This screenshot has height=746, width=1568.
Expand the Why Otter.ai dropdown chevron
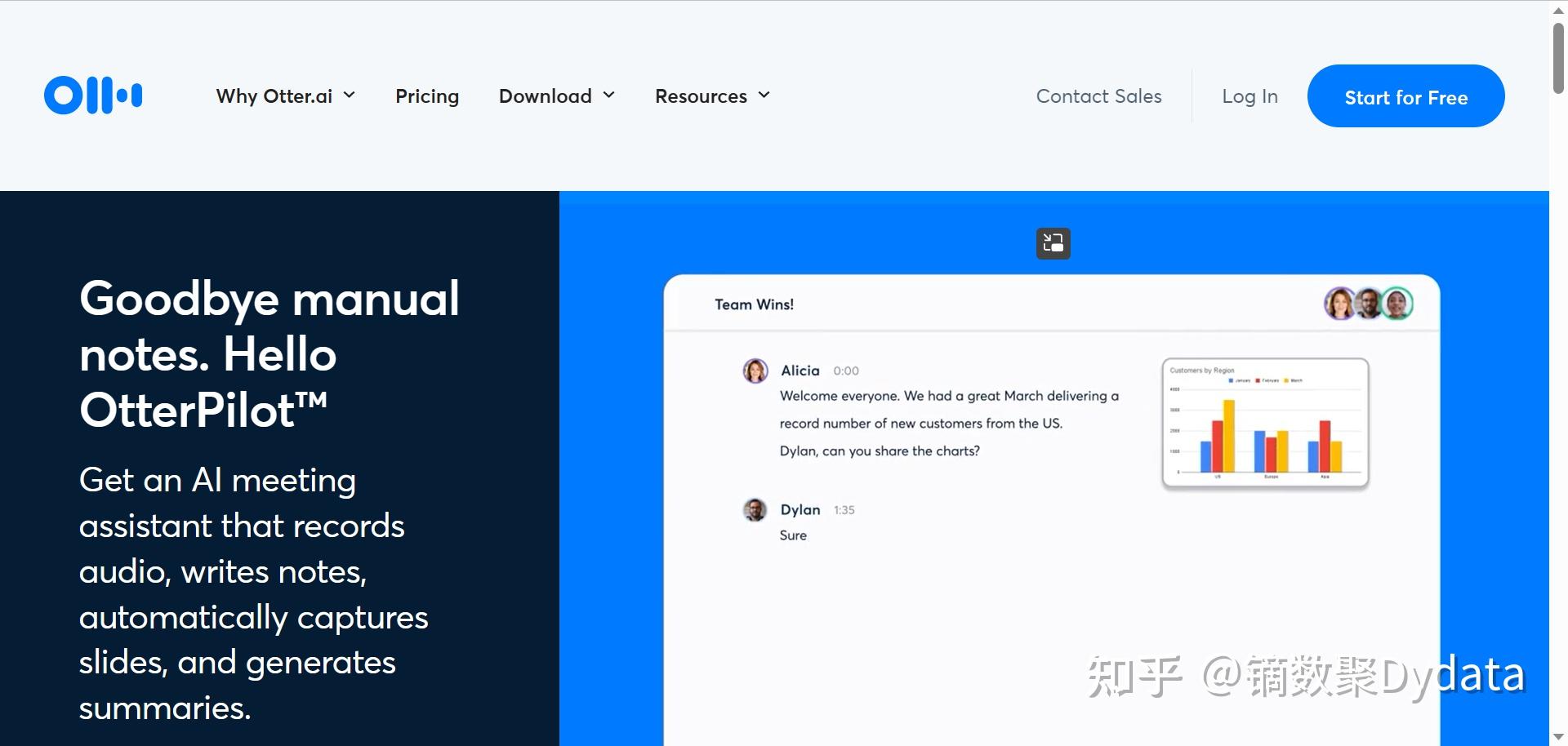(350, 95)
